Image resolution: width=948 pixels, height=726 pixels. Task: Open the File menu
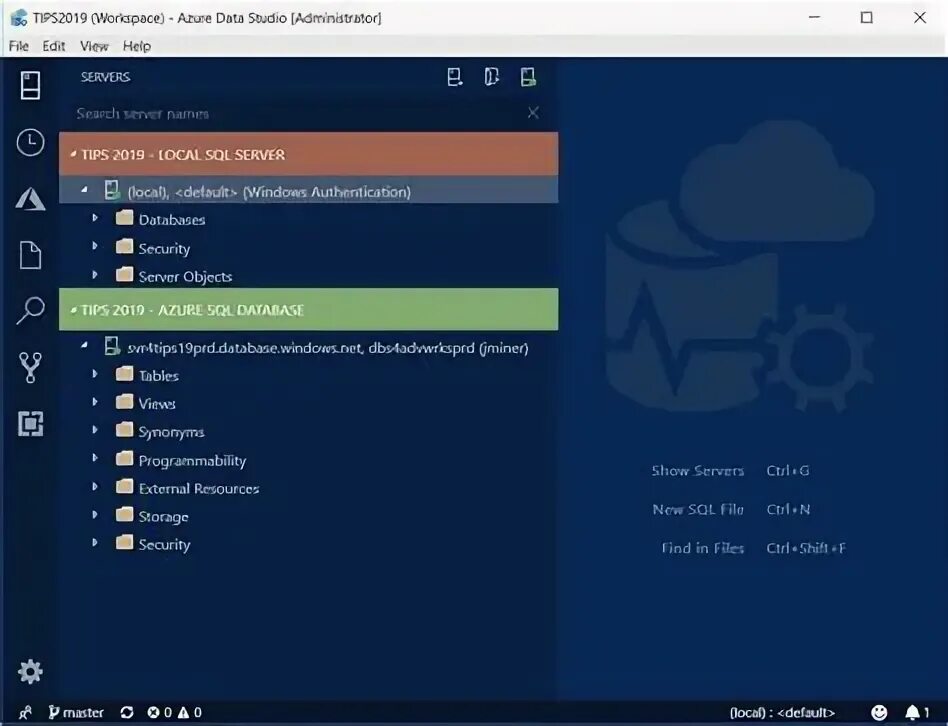pyautogui.click(x=19, y=46)
